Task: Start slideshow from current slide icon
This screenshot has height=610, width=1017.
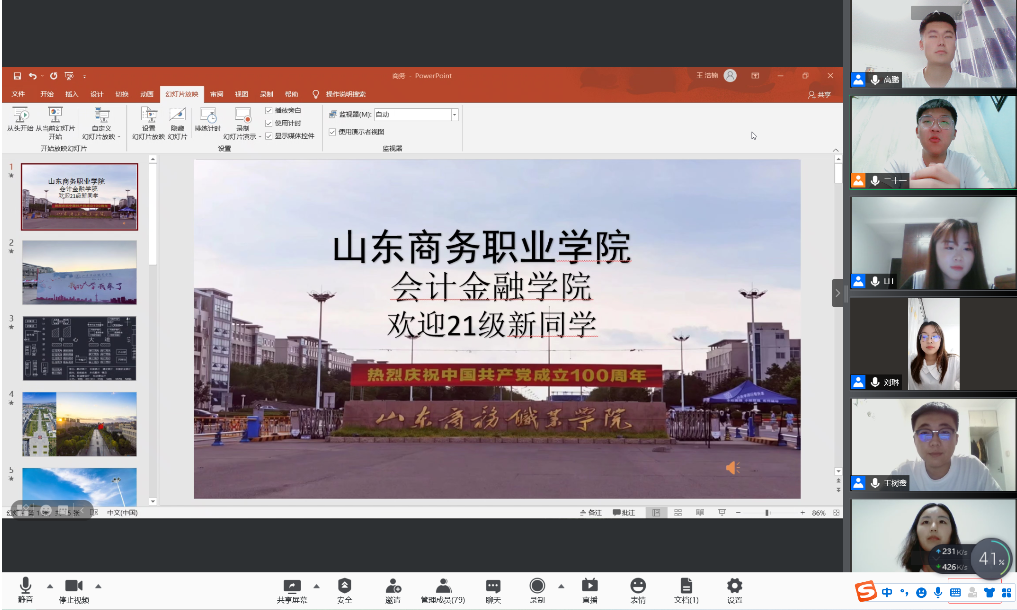Action: [55, 117]
